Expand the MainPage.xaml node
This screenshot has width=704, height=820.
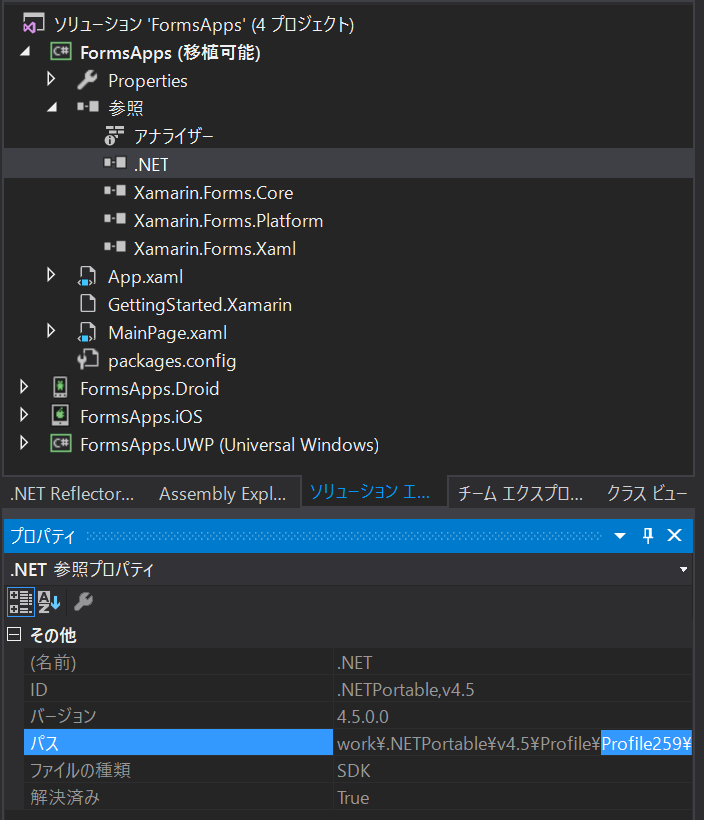(51, 332)
